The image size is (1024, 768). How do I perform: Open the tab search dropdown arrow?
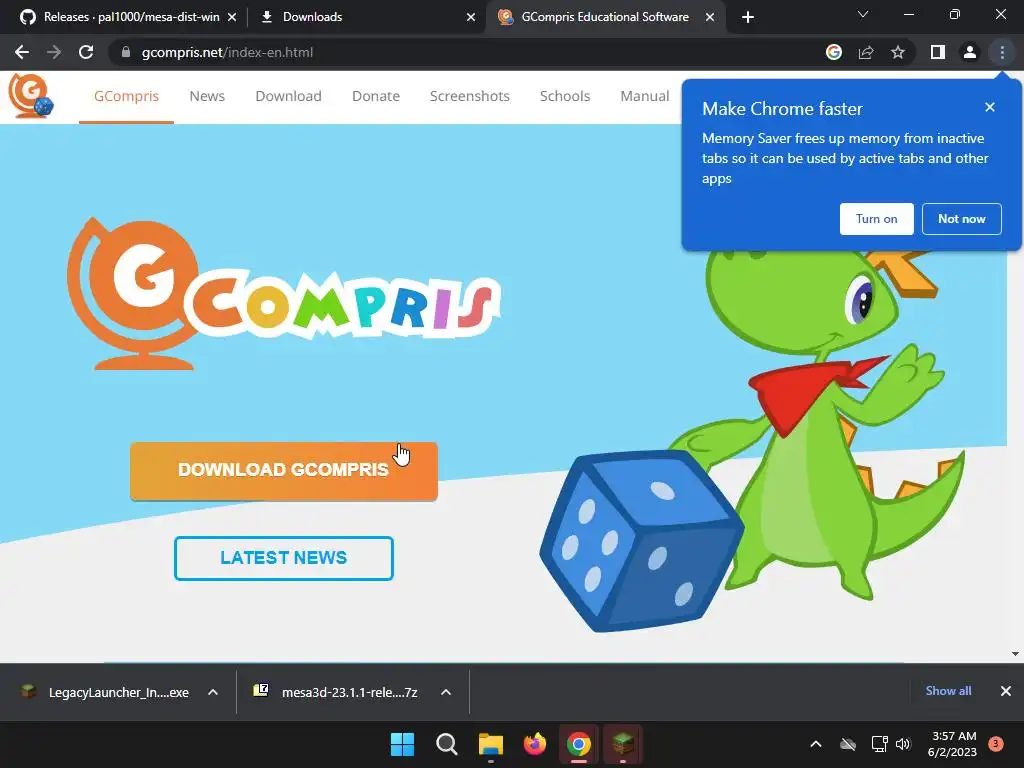click(863, 14)
